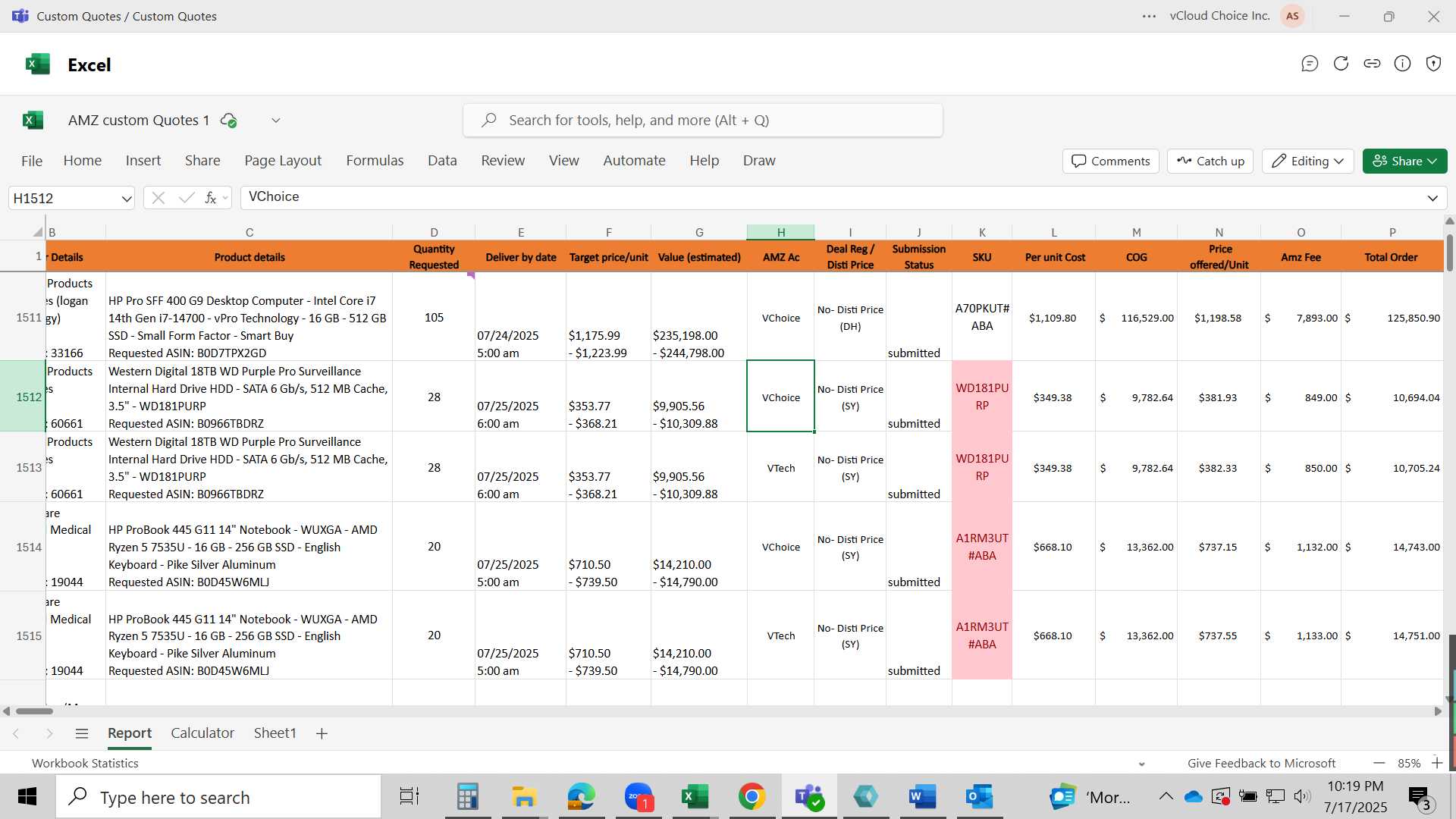
Task: Expand the fx function dropdown arrow
Action: [x=225, y=199]
